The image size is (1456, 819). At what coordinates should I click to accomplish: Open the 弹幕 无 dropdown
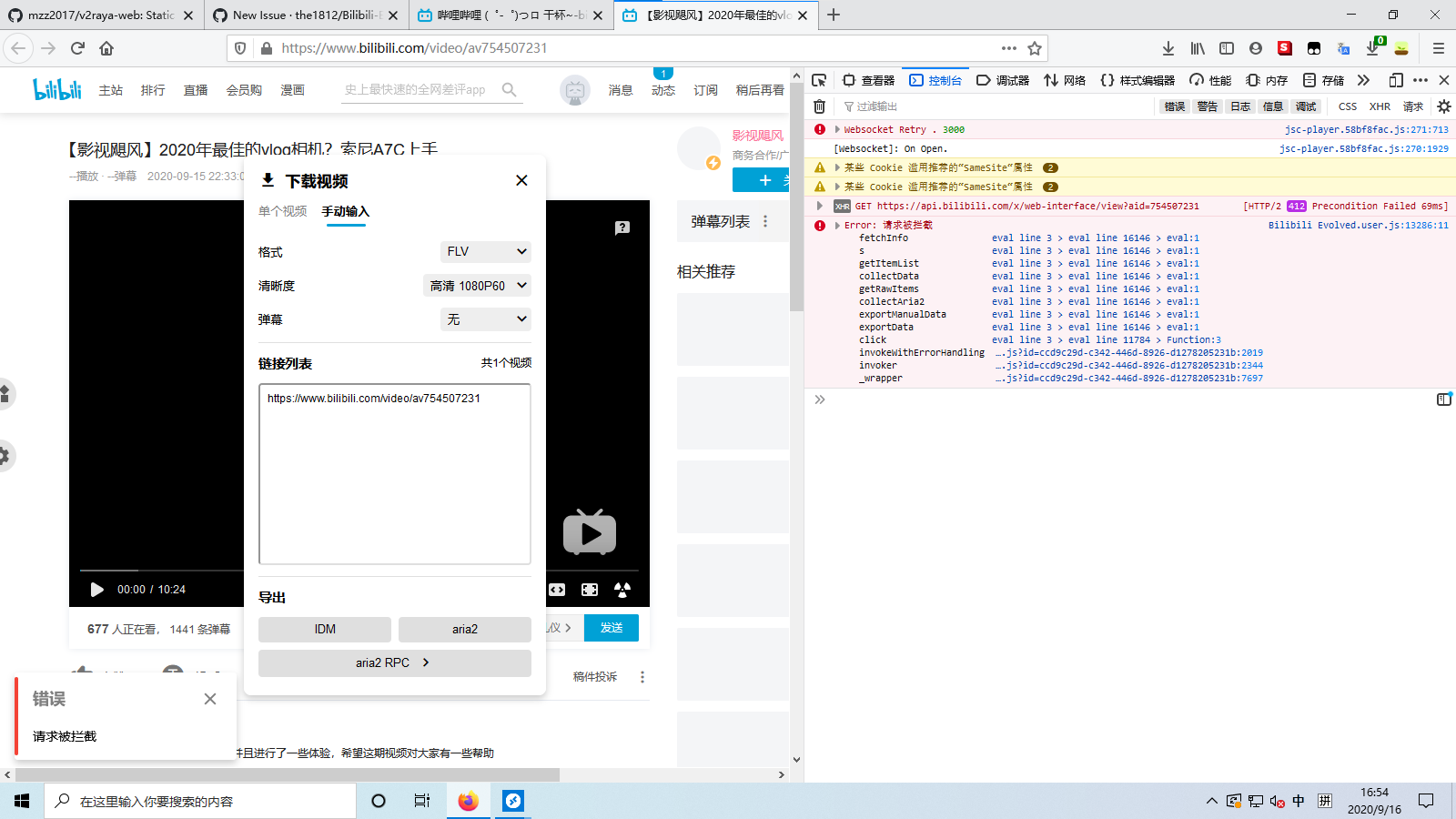[x=486, y=318]
